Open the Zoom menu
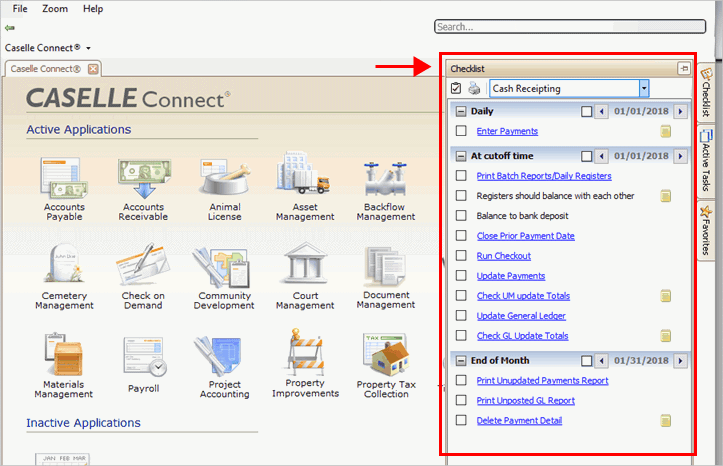The width and height of the screenshot is (723, 466). point(55,9)
